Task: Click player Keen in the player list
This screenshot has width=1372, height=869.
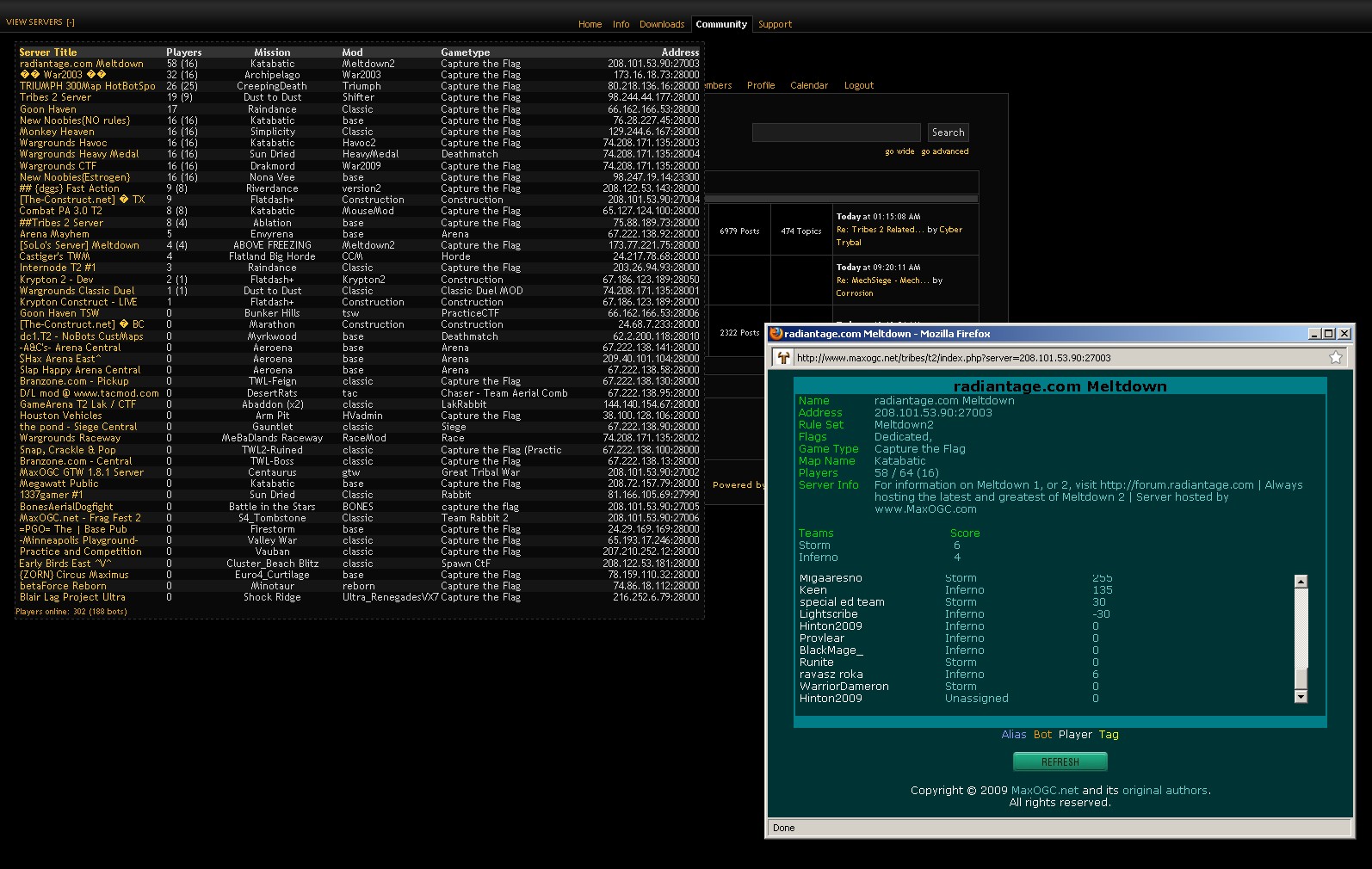Action: [x=813, y=590]
